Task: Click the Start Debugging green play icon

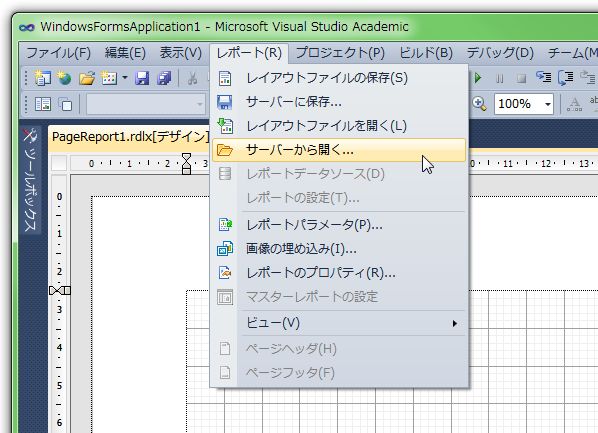Action: (x=477, y=79)
